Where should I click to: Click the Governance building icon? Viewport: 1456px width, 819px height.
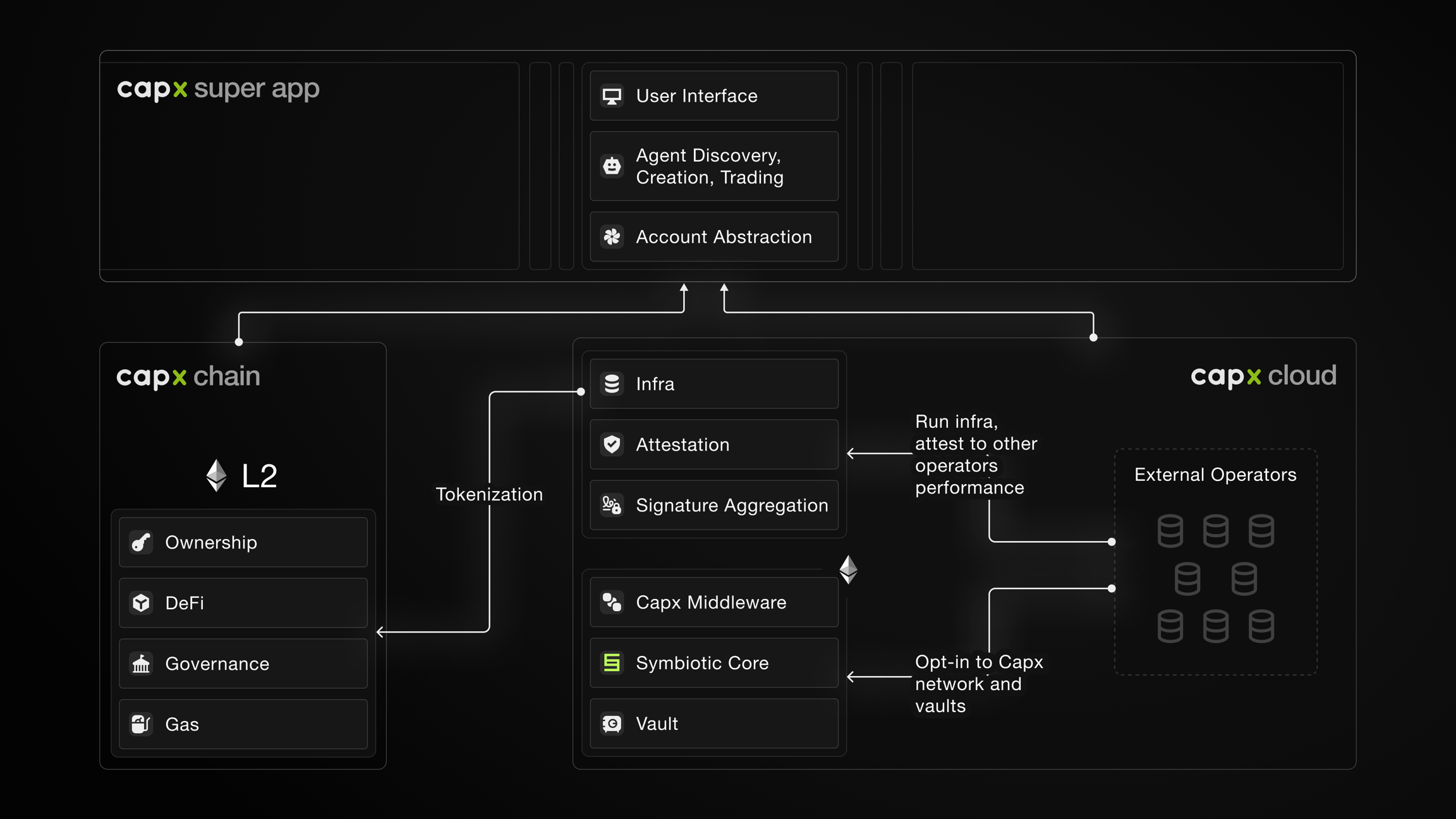click(x=141, y=664)
